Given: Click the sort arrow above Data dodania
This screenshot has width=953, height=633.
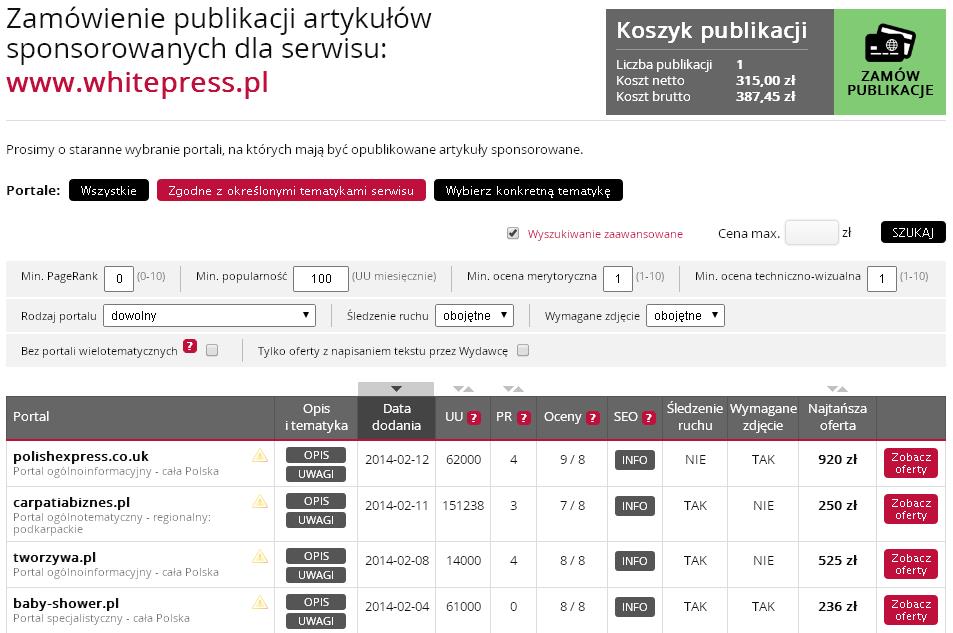Looking at the screenshot, I should tap(396, 389).
